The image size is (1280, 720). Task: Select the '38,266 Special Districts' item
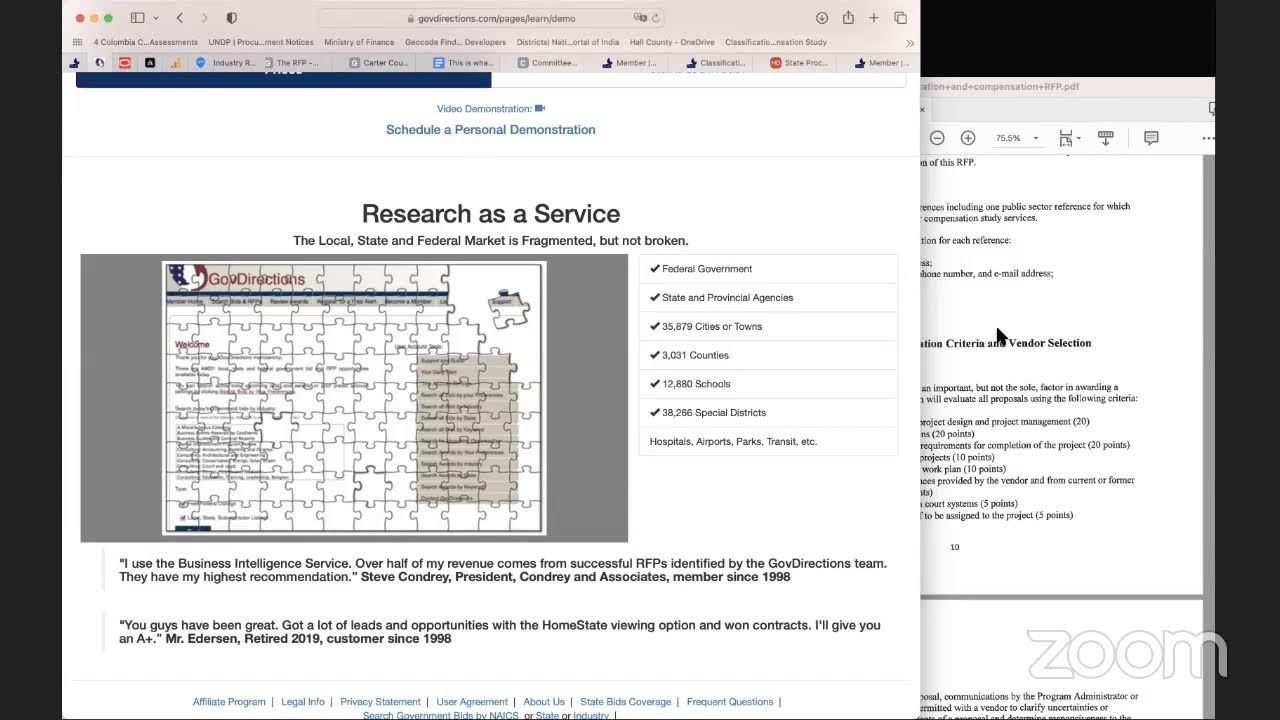click(x=768, y=413)
